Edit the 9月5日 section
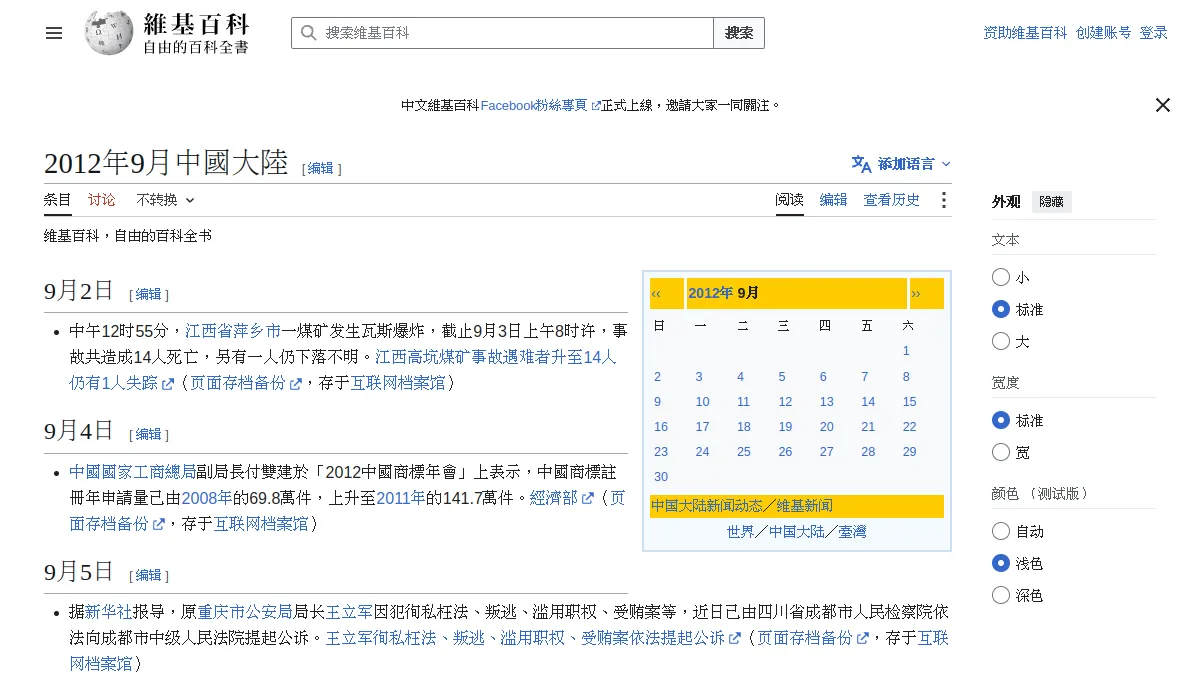Viewport: 1200px width, 675px height. click(x=149, y=575)
